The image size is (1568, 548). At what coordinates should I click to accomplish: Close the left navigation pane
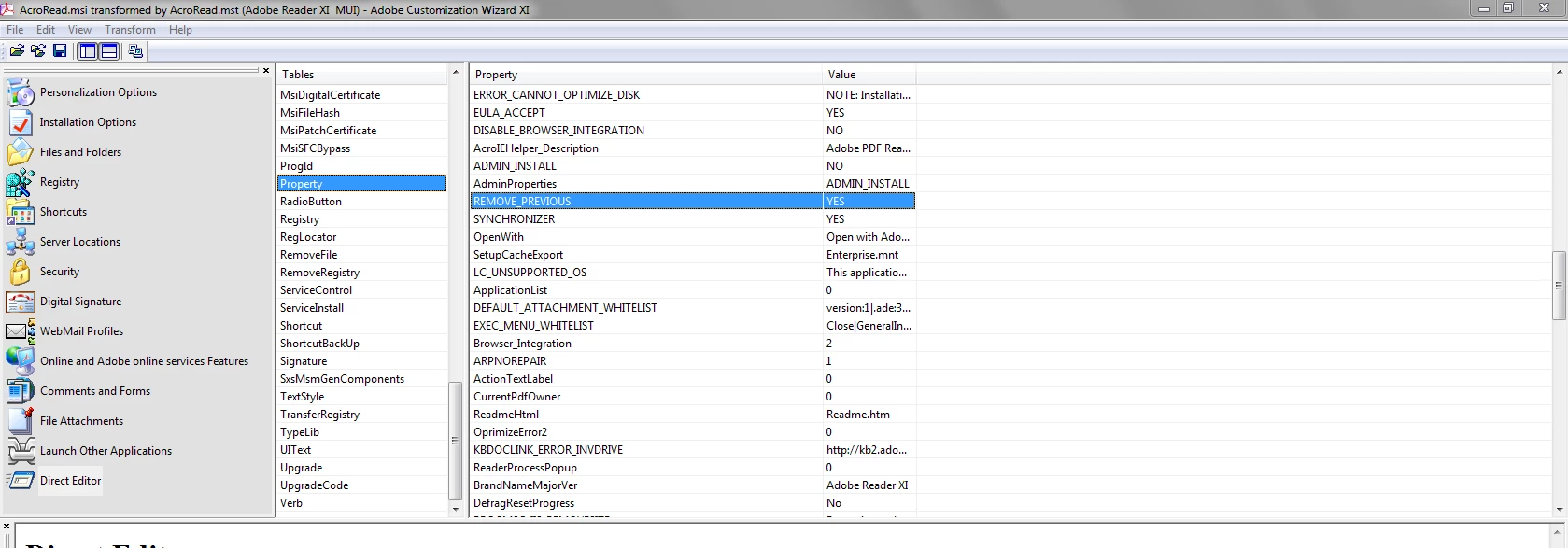coord(266,71)
